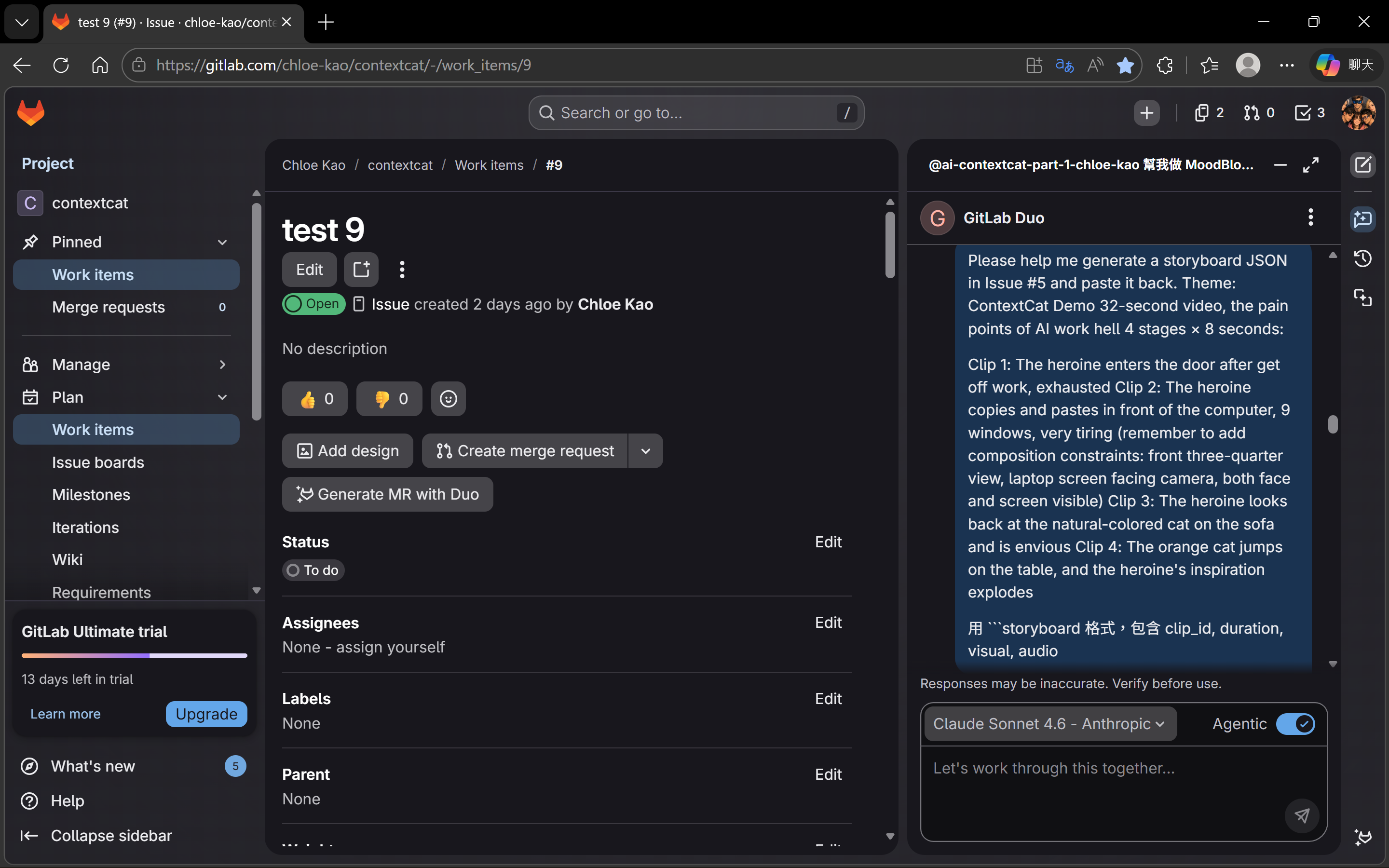Click the Upgrade trial button
Screen dimensions: 1389x868
(206, 714)
